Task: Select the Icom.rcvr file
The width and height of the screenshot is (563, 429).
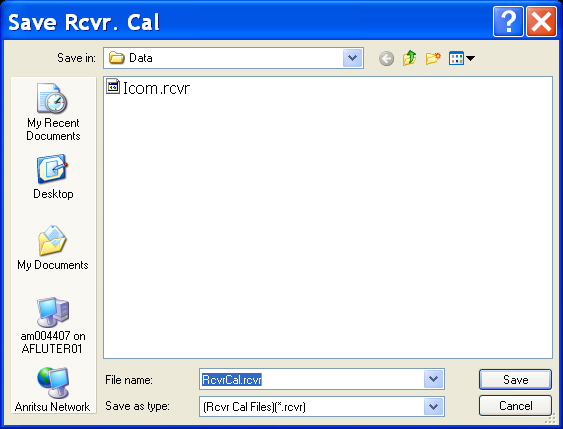Action: tap(148, 88)
